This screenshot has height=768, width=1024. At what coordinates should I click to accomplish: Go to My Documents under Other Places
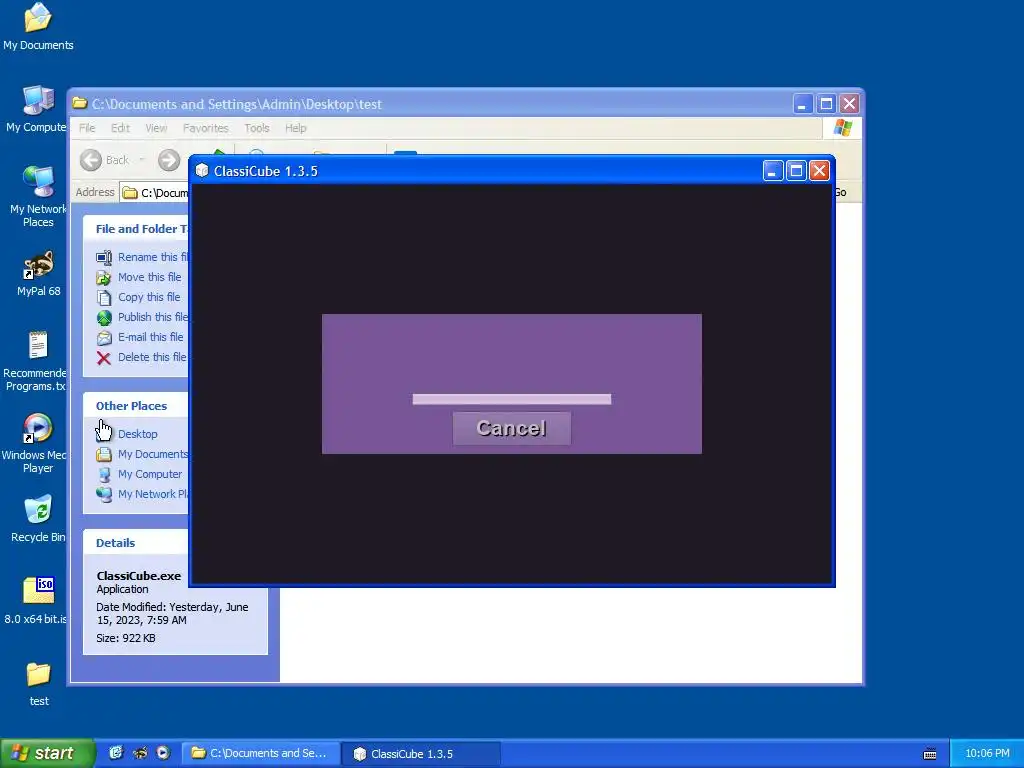point(152,454)
